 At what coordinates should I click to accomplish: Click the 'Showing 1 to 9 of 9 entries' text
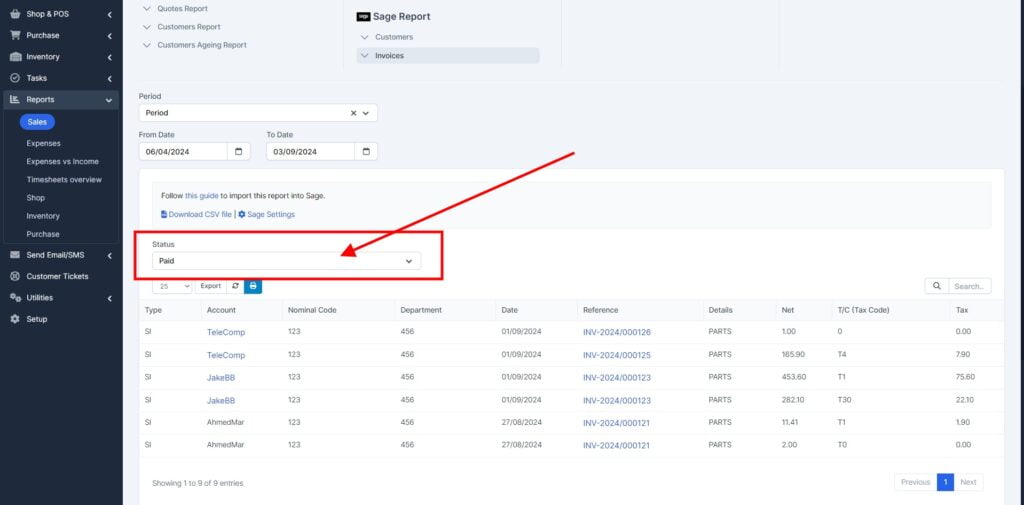coord(198,483)
